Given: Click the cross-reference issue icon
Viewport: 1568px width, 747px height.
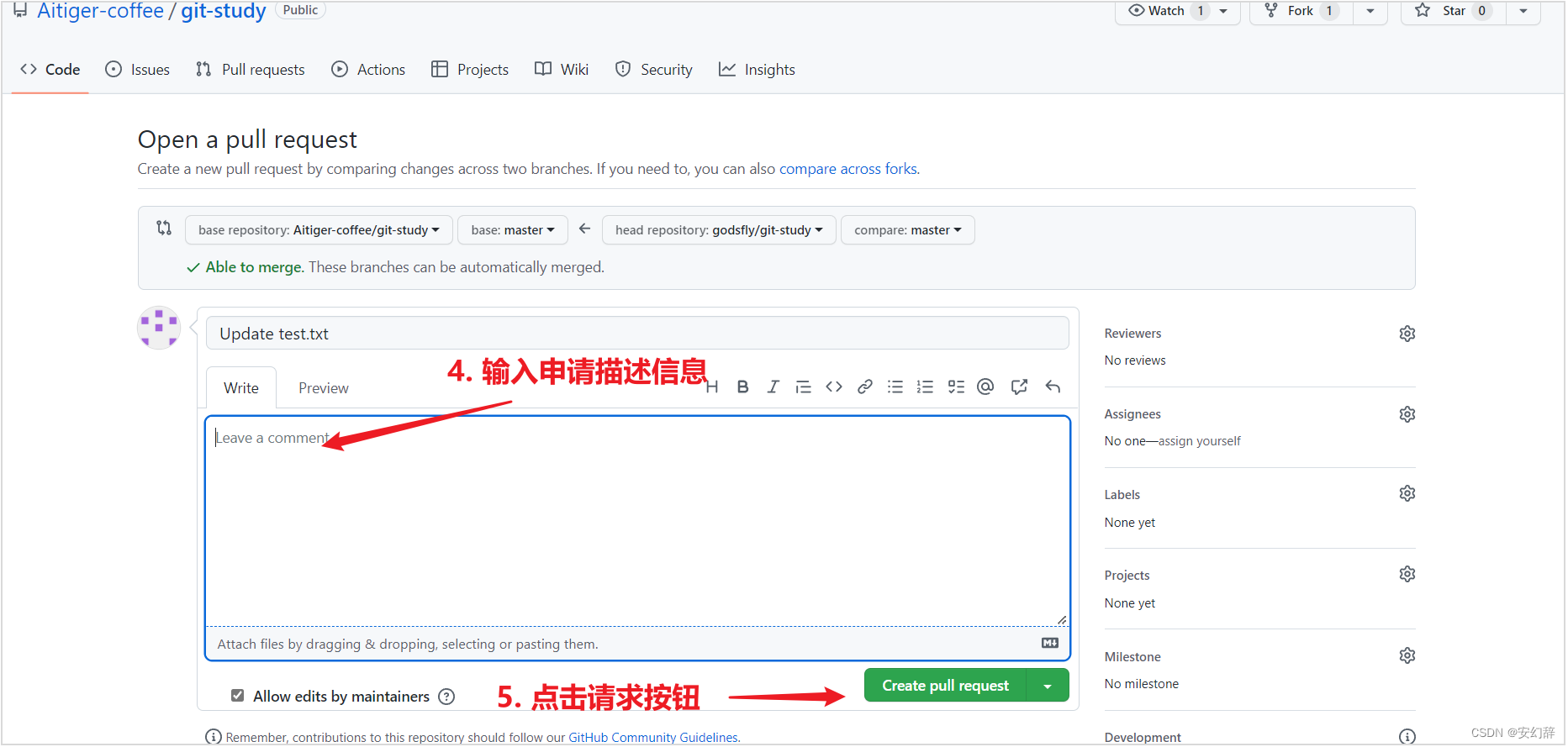Looking at the screenshot, I should pyautogui.click(x=1020, y=387).
